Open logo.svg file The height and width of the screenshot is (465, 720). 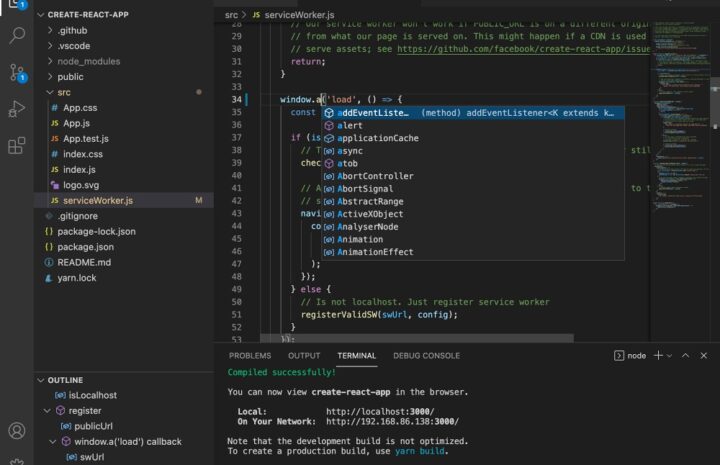[x=124, y=185]
